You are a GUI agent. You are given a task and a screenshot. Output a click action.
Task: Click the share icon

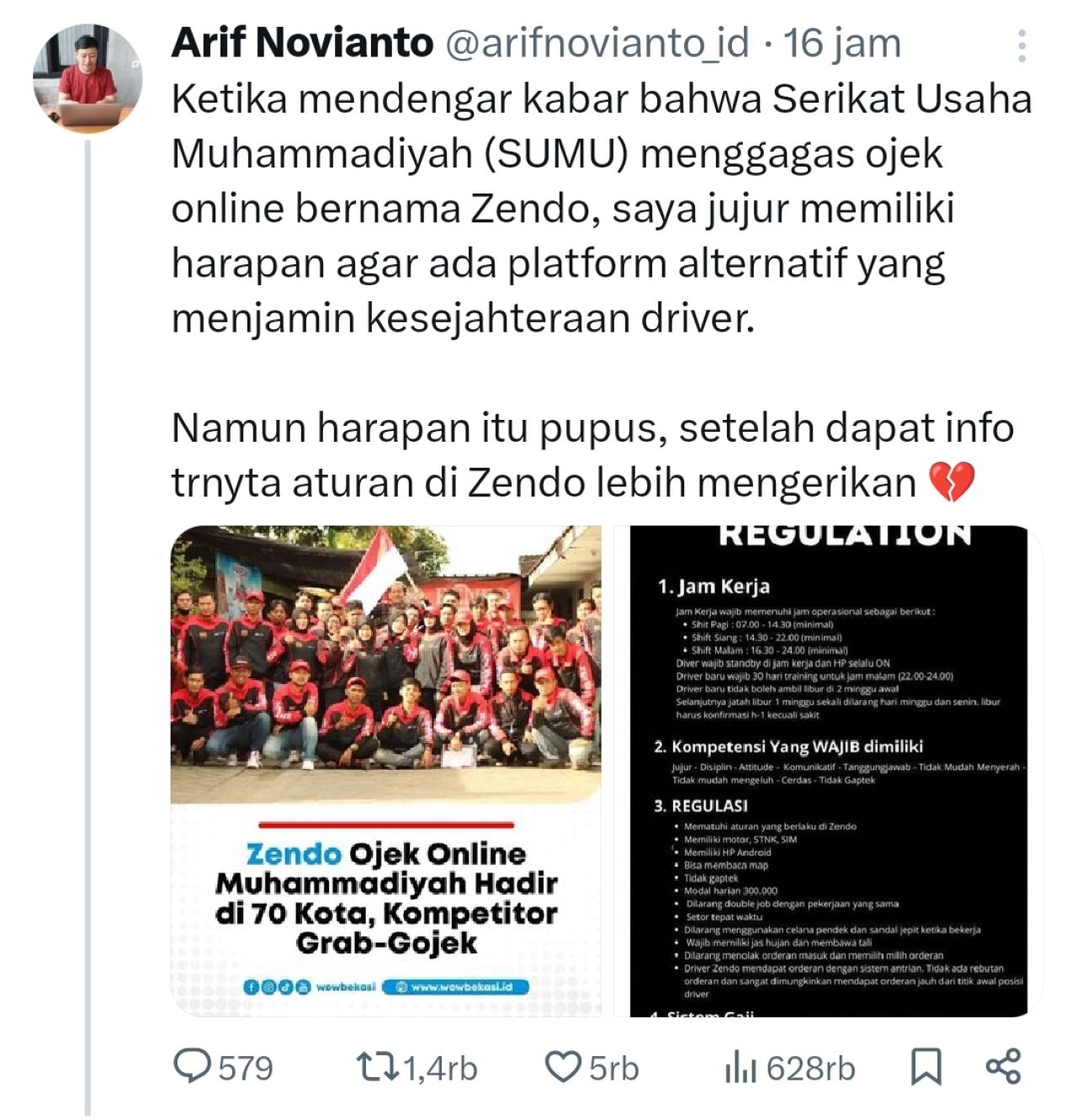click(1003, 1066)
